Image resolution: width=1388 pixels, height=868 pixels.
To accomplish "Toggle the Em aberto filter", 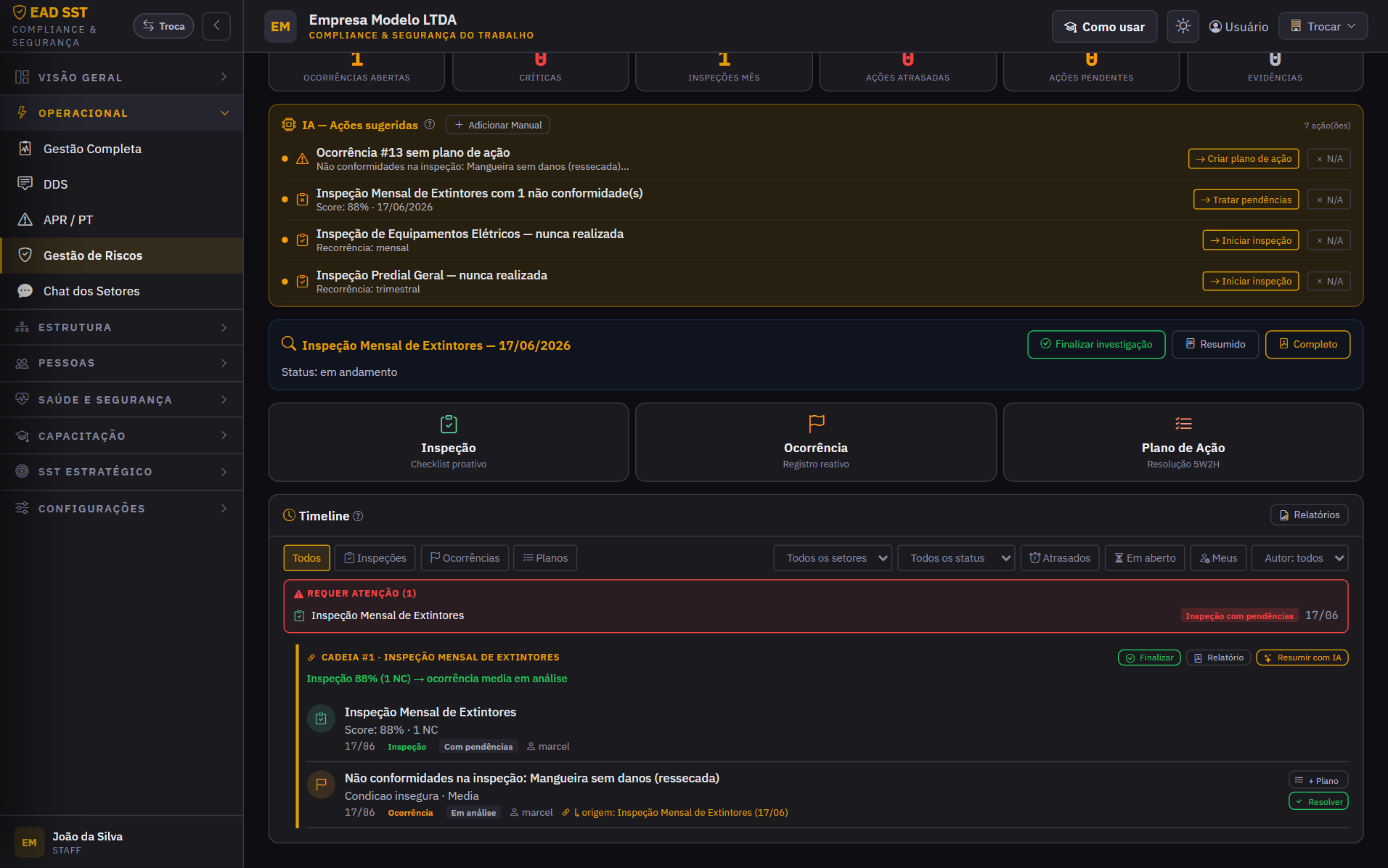I will point(1145,557).
